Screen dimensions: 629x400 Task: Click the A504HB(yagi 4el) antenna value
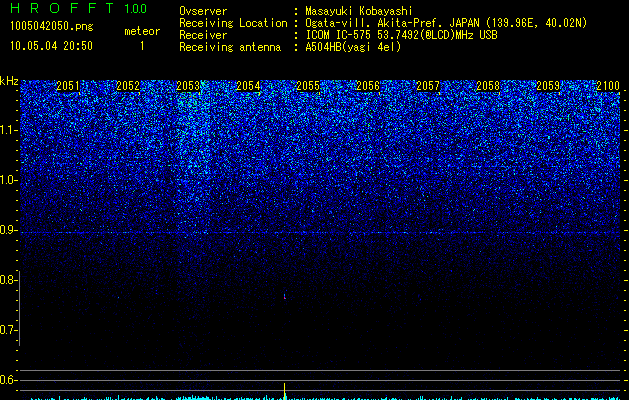coord(353,47)
